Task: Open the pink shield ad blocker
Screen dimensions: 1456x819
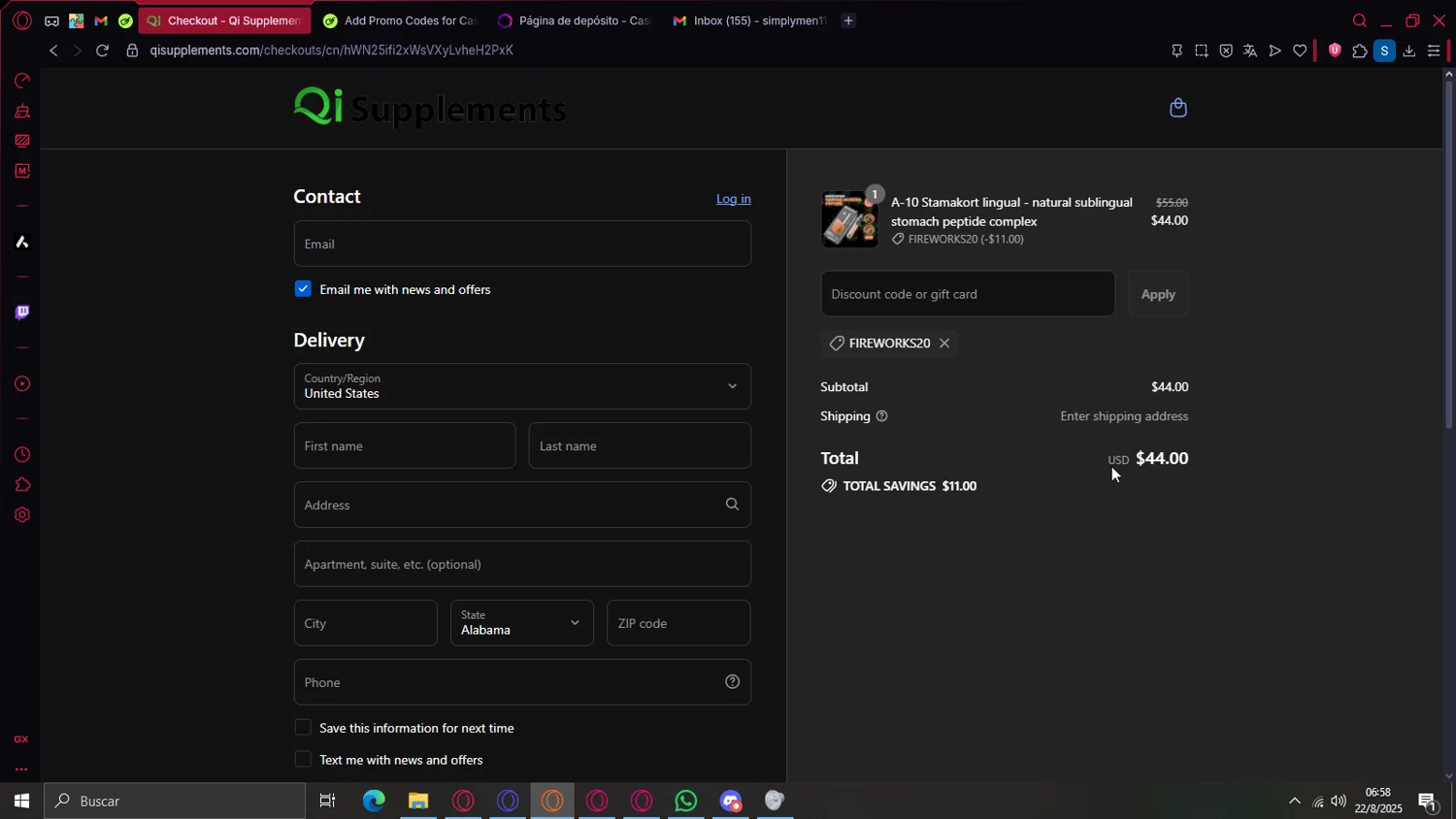Action: click(1335, 50)
